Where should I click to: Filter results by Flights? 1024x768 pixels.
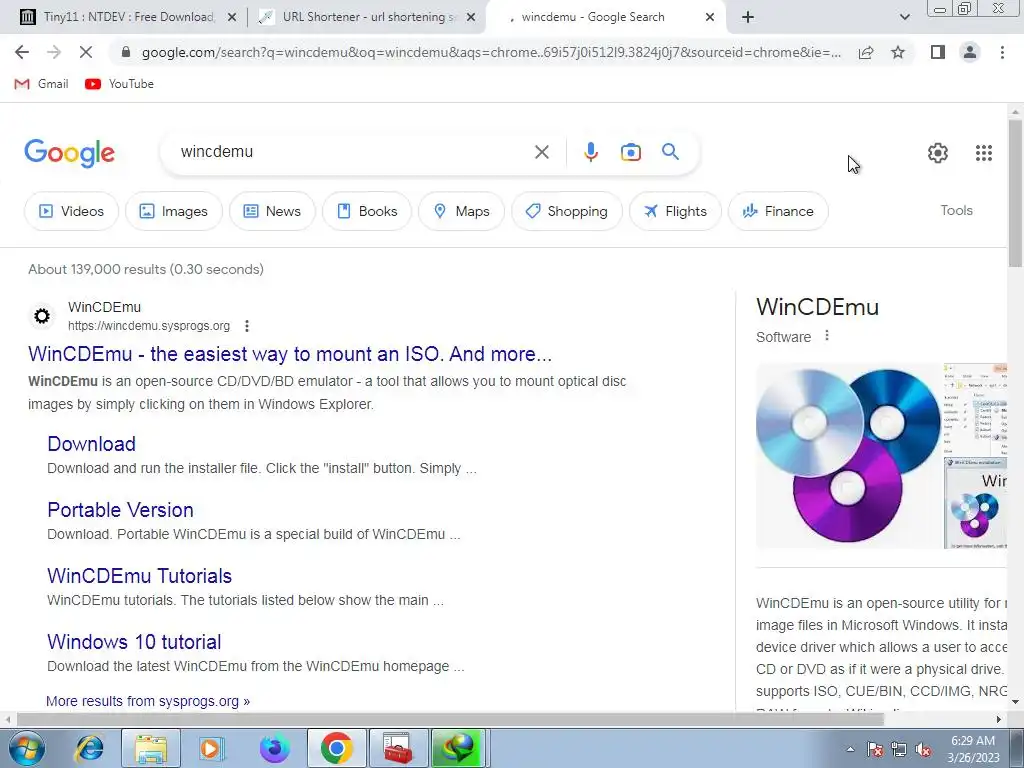point(675,211)
